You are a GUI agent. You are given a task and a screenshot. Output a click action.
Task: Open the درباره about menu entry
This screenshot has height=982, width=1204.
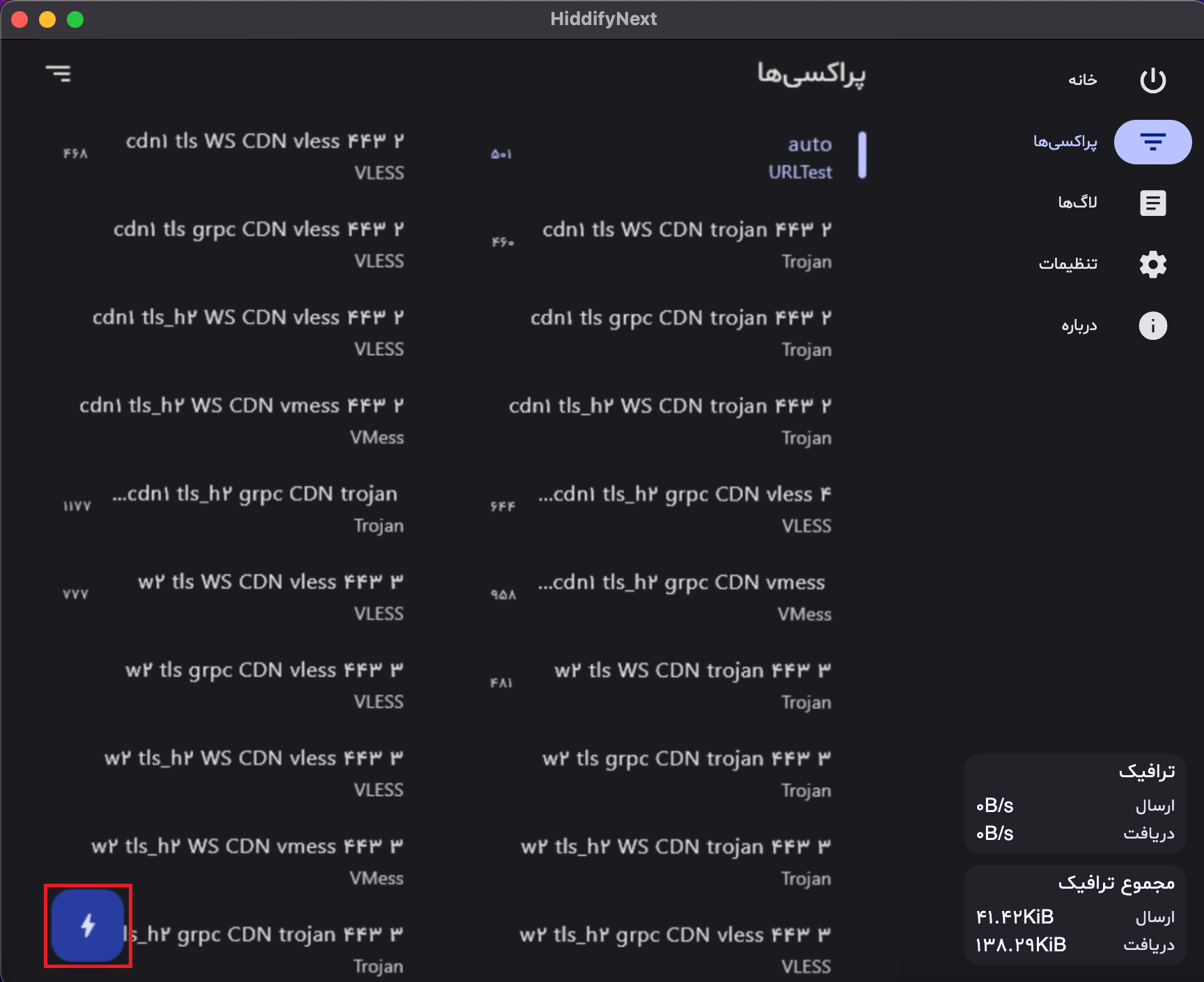coord(1078,325)
